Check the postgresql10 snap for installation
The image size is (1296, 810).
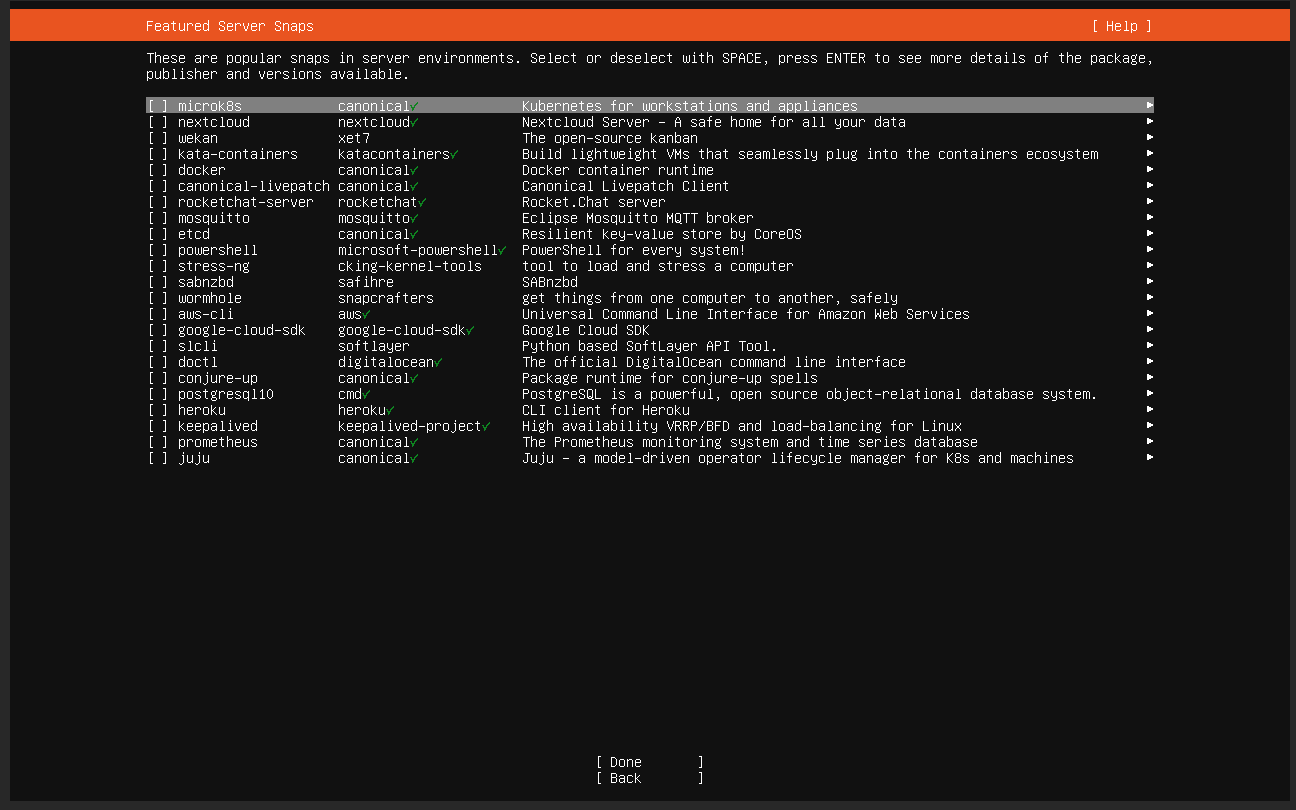click(x=158, y=393)
